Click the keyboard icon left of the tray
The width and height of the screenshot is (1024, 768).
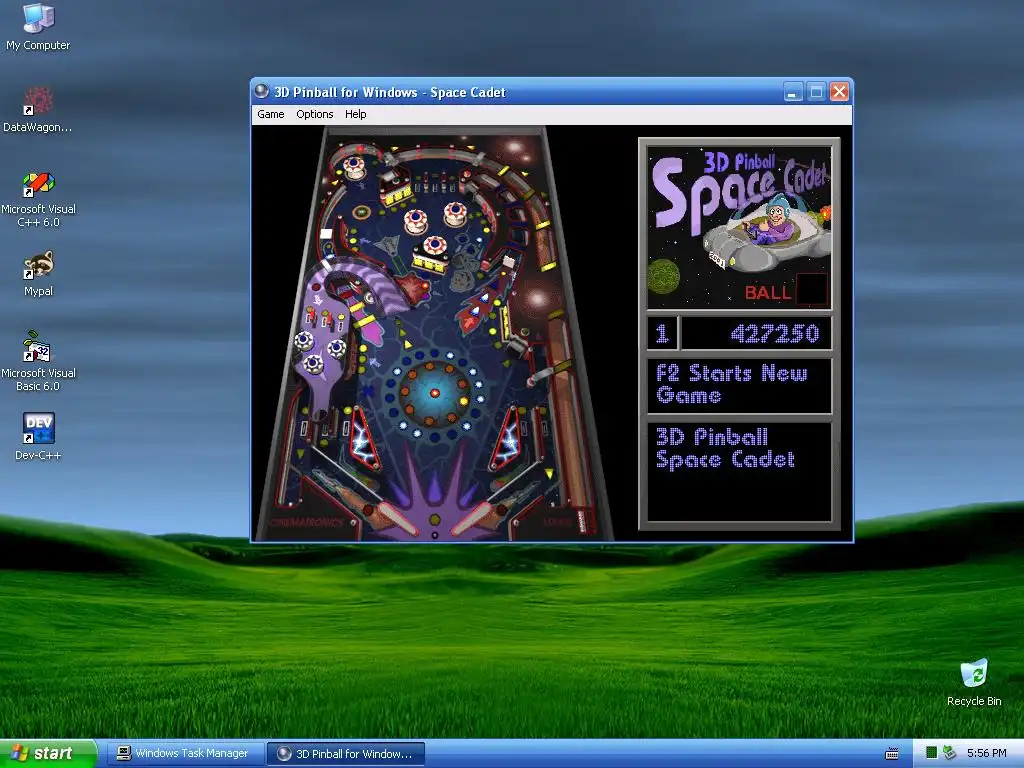pyautogui.click(x=891, y=754)
